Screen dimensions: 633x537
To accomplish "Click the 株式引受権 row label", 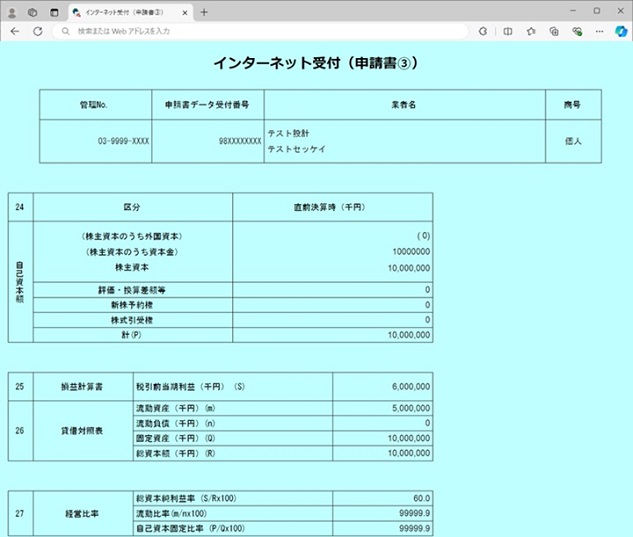I will tap(132, 320).
